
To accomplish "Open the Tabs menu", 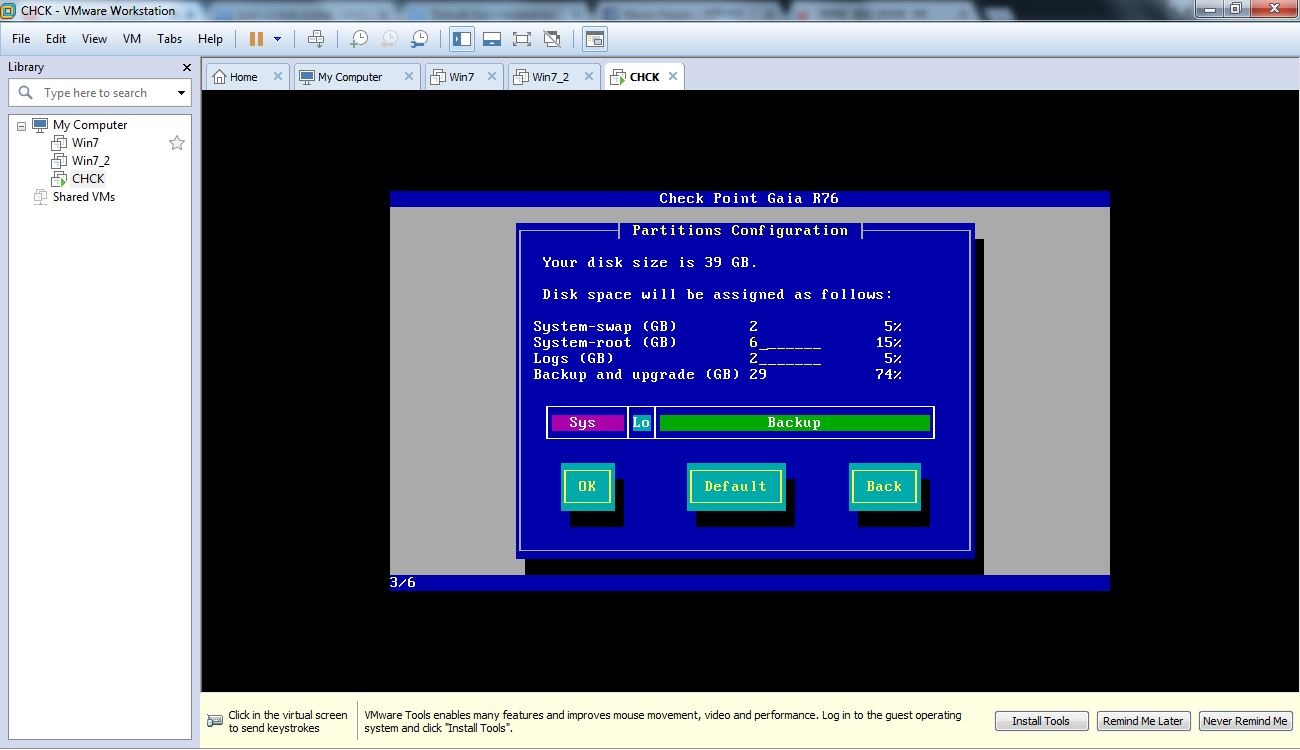I will (169, 39).
